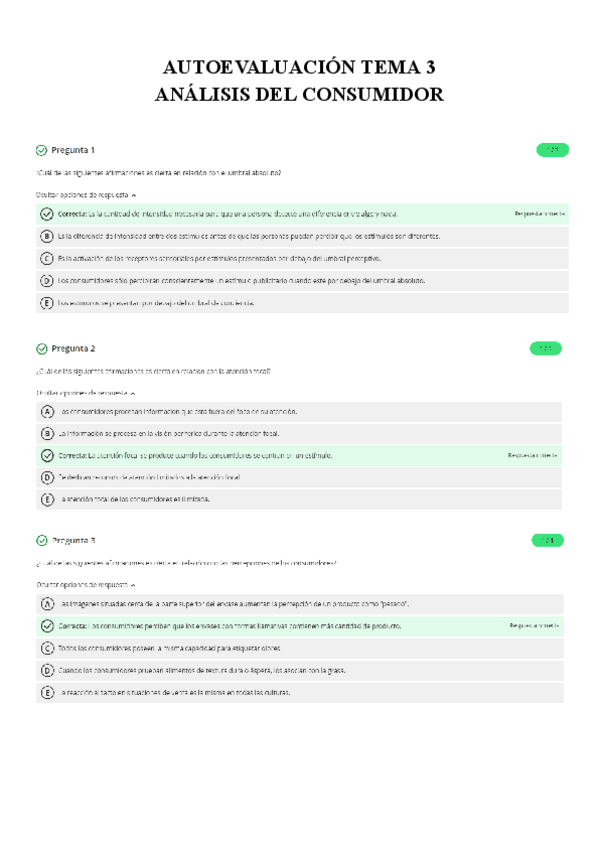The width and height of the screenshot is (600, 848).
Task: Click the 'Autoevaluación Tema 3' title
Action: (x=299, y=68)
